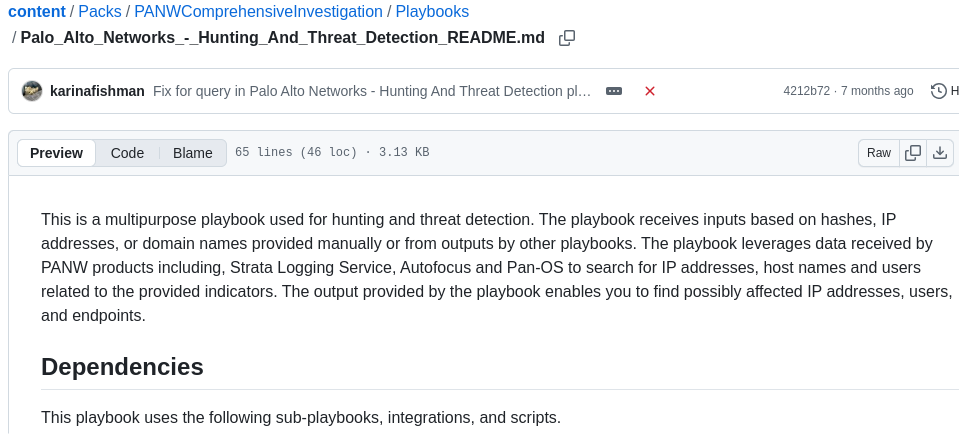Open the Packs breadcrumb folder

click(x=98, y=12)
